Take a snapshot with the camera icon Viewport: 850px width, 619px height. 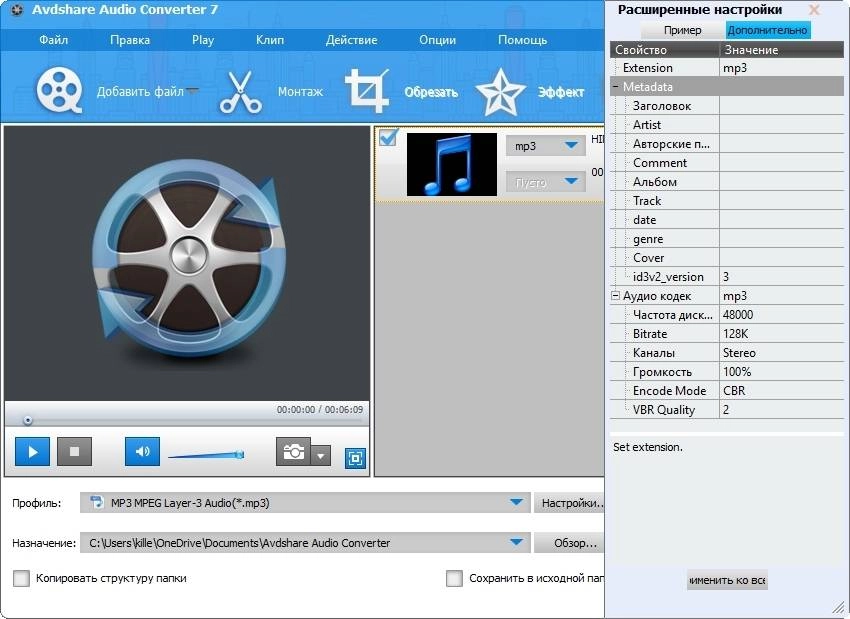tap(293, 451)
